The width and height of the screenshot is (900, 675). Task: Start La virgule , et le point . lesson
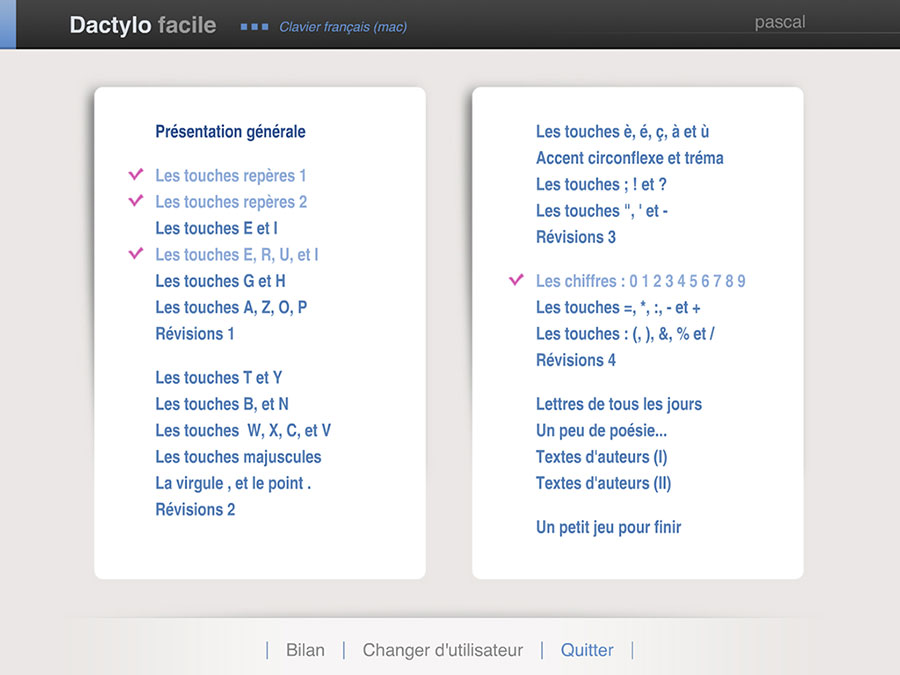tap(233, 483)
